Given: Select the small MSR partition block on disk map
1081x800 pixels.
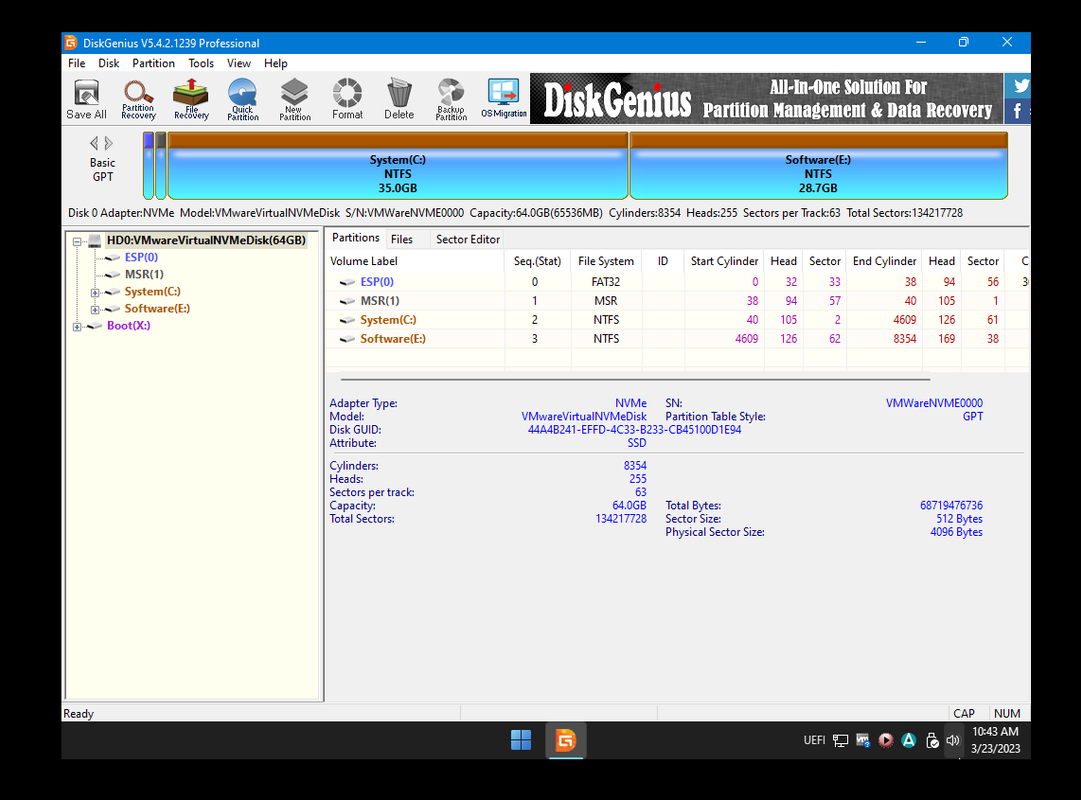Looking at the screenshot, I should pyautogui.click(x=161, y=166).
